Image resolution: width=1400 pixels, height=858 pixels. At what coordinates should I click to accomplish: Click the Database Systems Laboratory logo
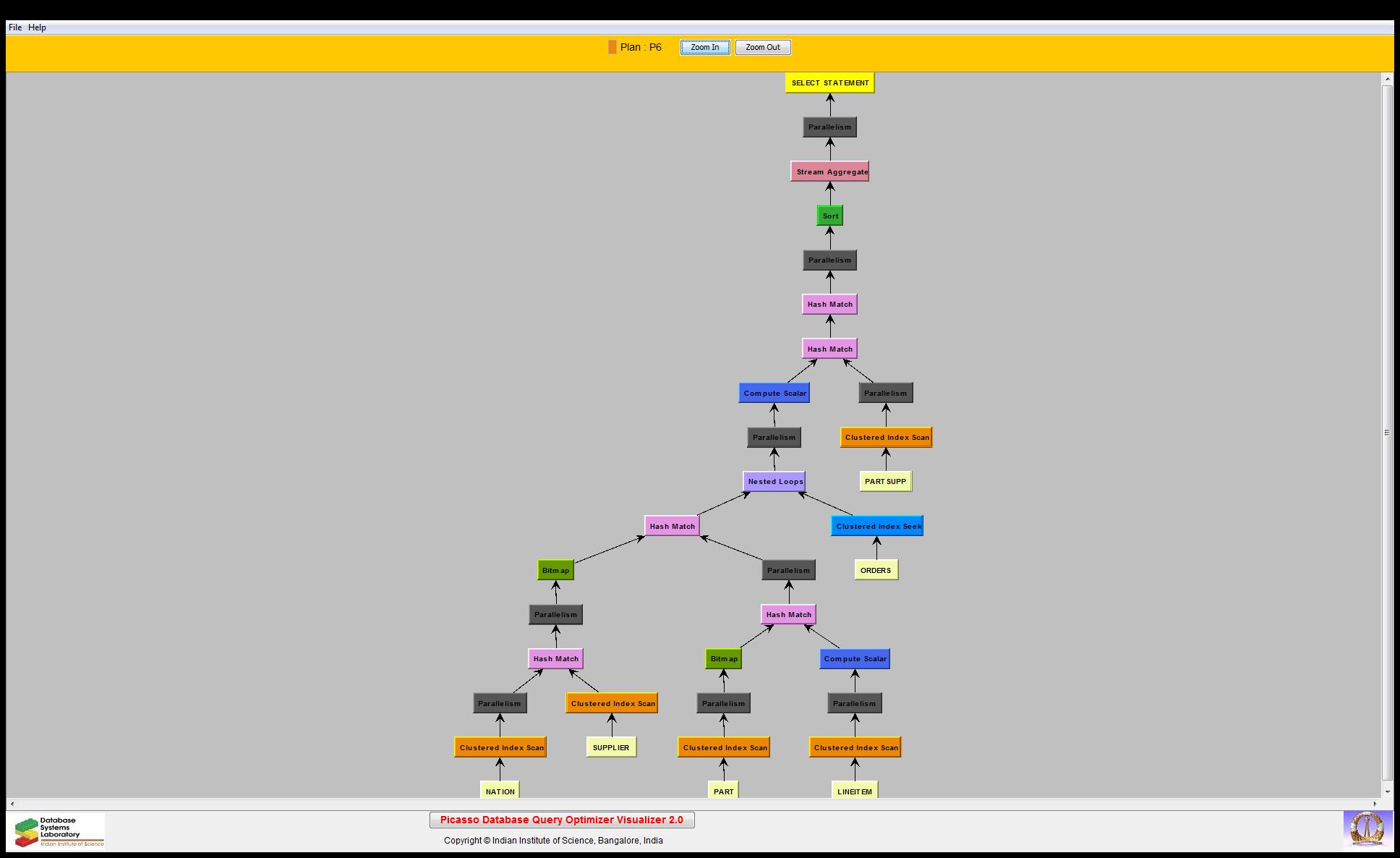point(59,831)
